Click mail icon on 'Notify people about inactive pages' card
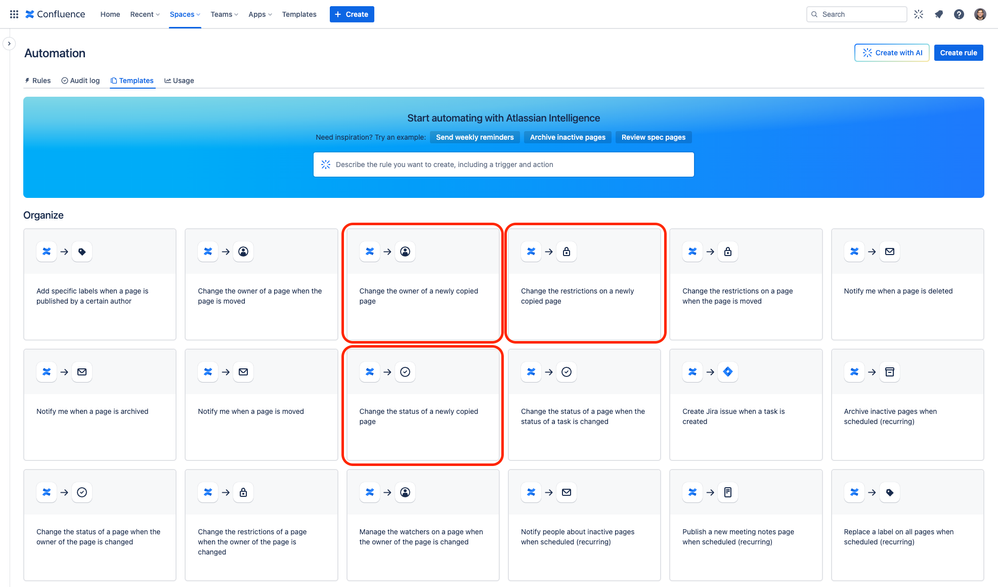The height and width of the screenshot is (587, 998). (x=566, y=492)
